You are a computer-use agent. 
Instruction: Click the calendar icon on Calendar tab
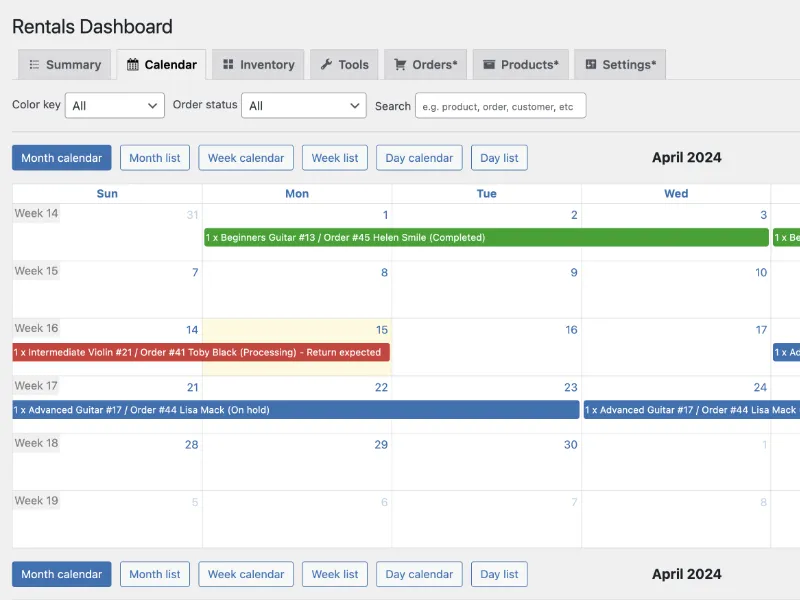point(133,64)
